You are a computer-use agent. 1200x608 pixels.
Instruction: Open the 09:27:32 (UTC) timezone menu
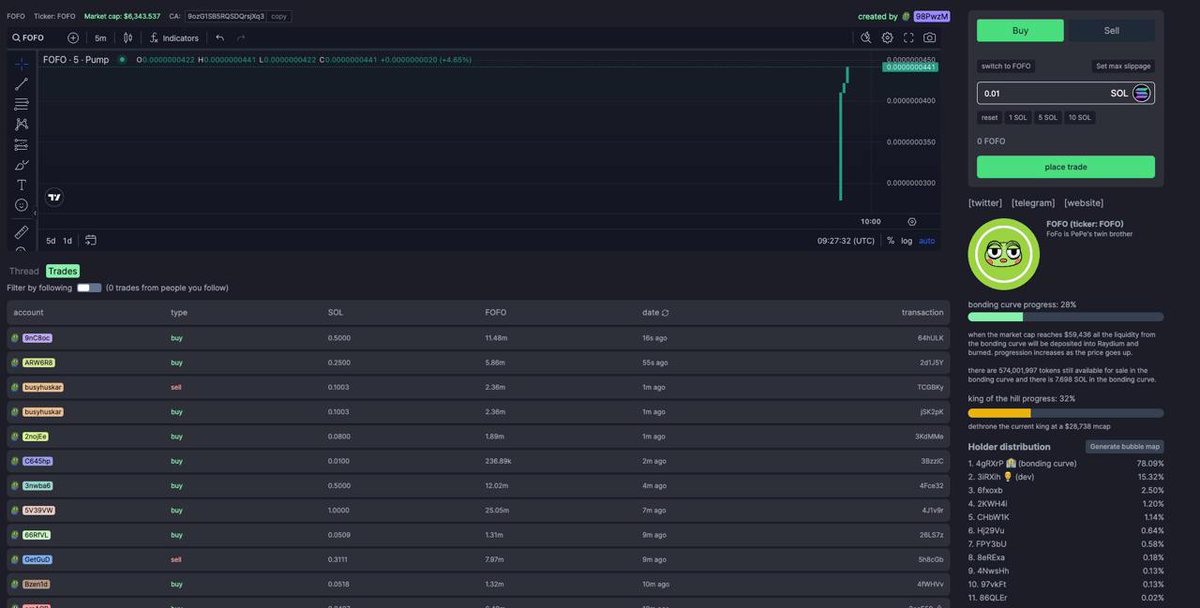[x=845, y=240]
